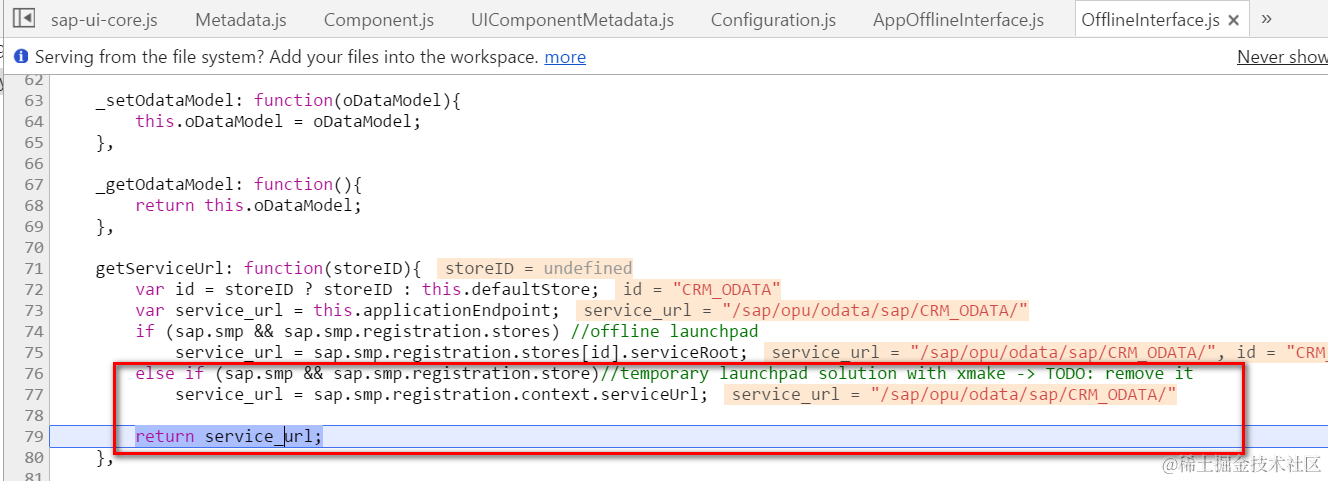Show more tabs with the double chevron
Viewport: 1328px width, 481px height.
(x=1266, y=19)
